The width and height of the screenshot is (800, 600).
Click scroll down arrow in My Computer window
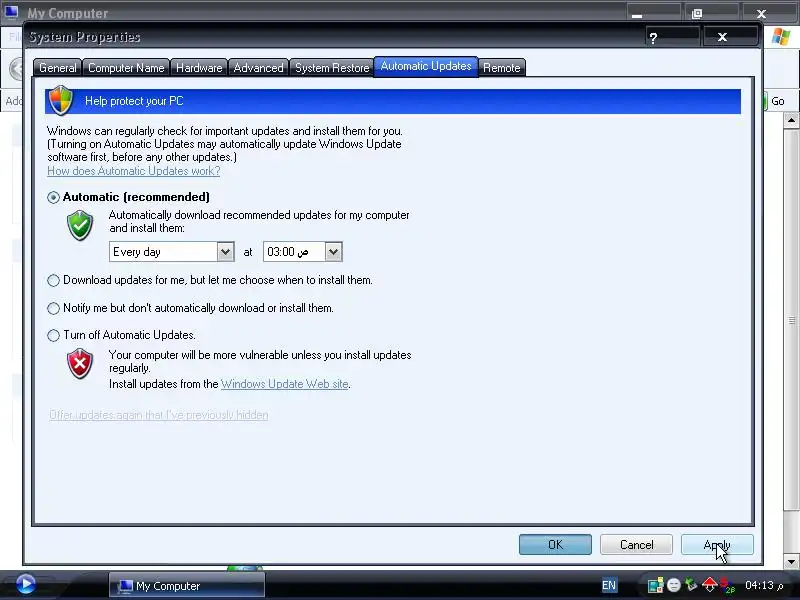tap(791, 562)
